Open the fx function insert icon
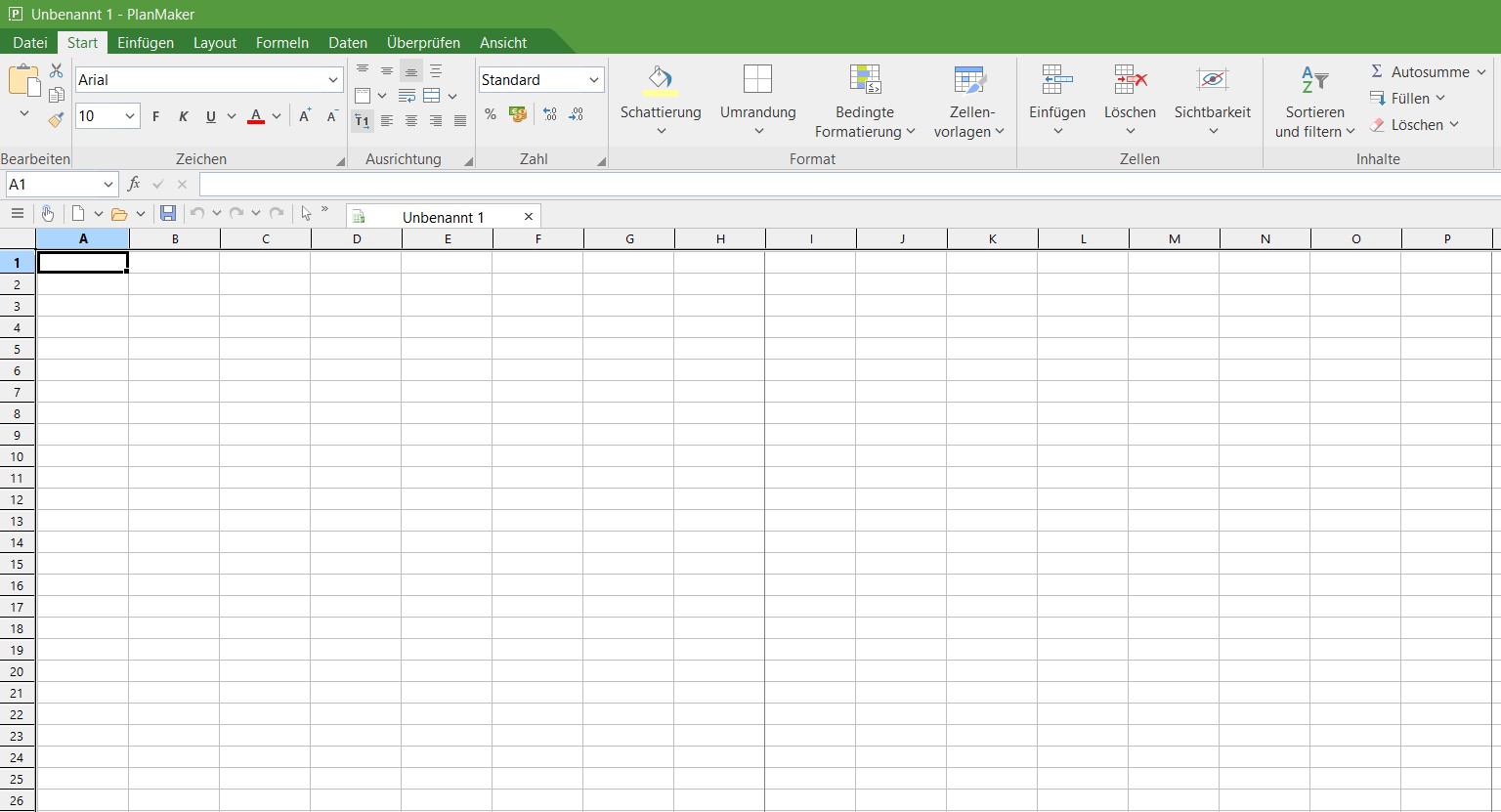The height and width of the screenshot is (812, 1501). coord(134,185)
